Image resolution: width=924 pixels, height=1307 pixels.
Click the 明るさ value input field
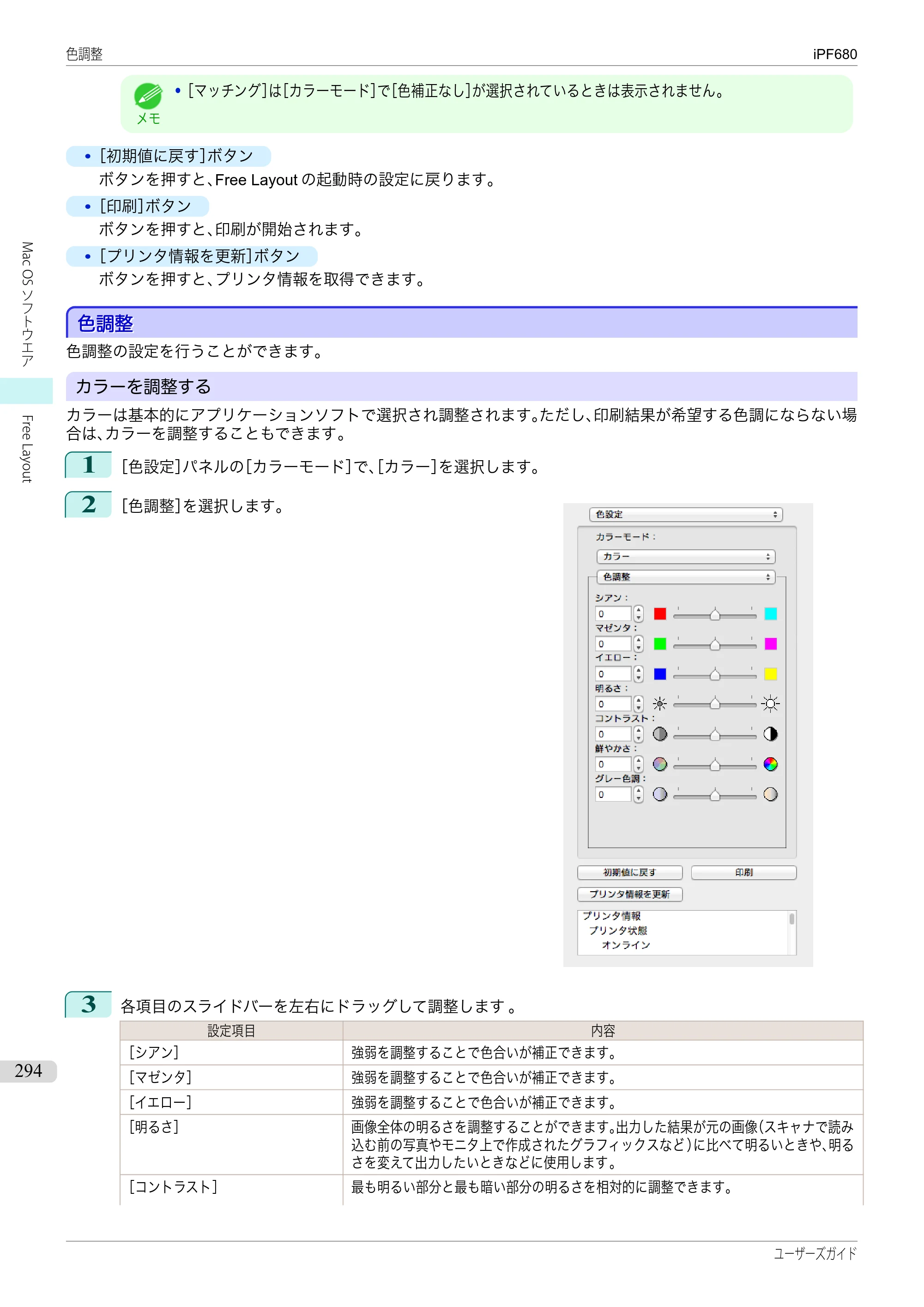tap(613, 704)
